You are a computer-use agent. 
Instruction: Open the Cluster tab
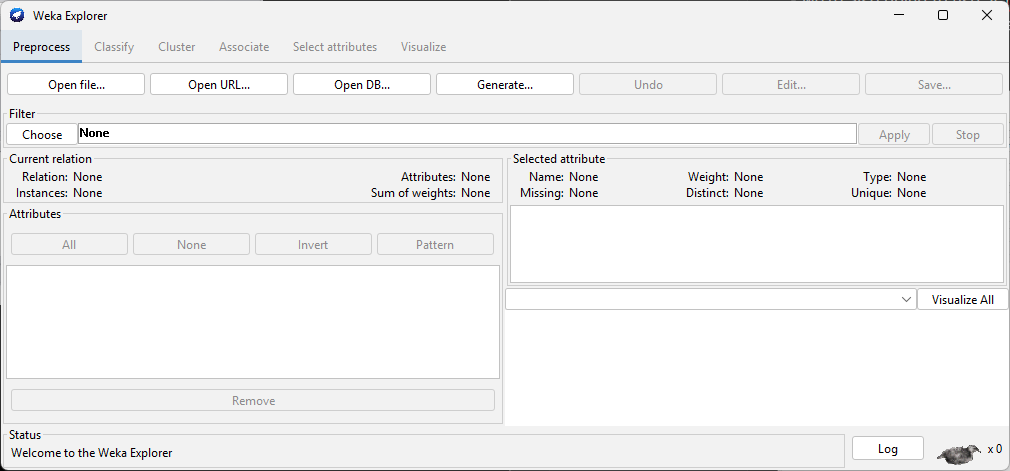(x=176, y=47)
